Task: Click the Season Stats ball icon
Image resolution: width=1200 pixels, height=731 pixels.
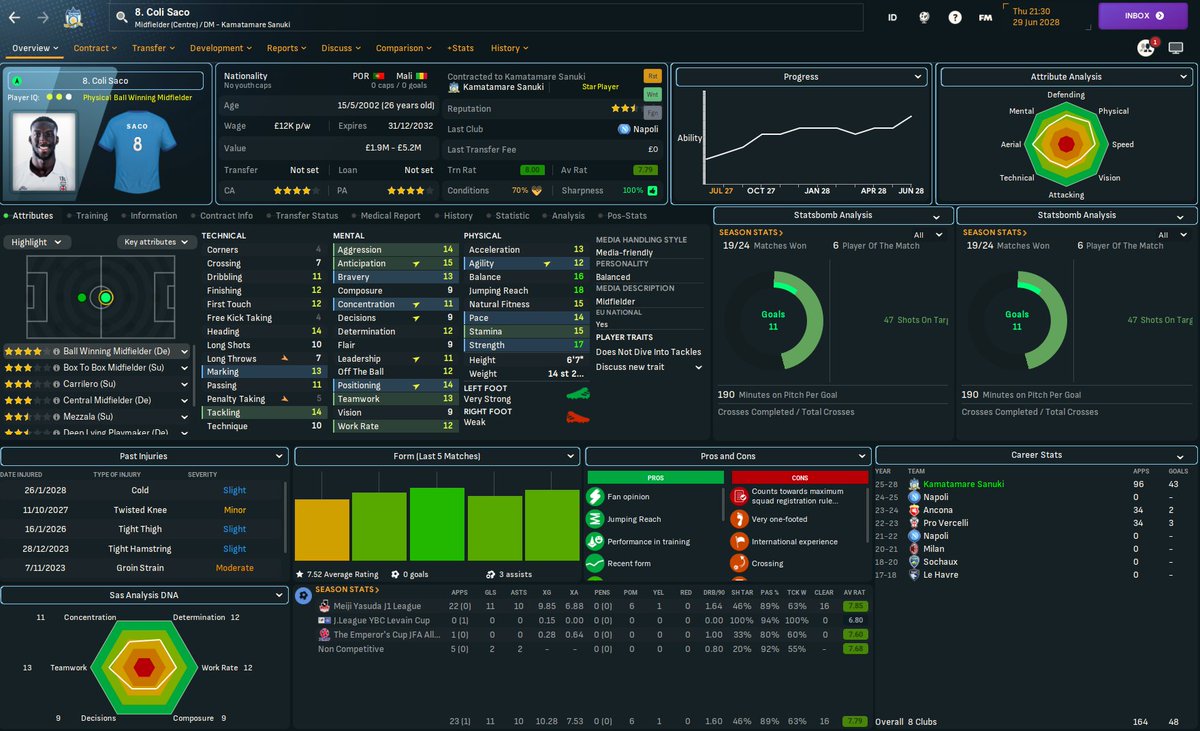Action: pos(304,595)
